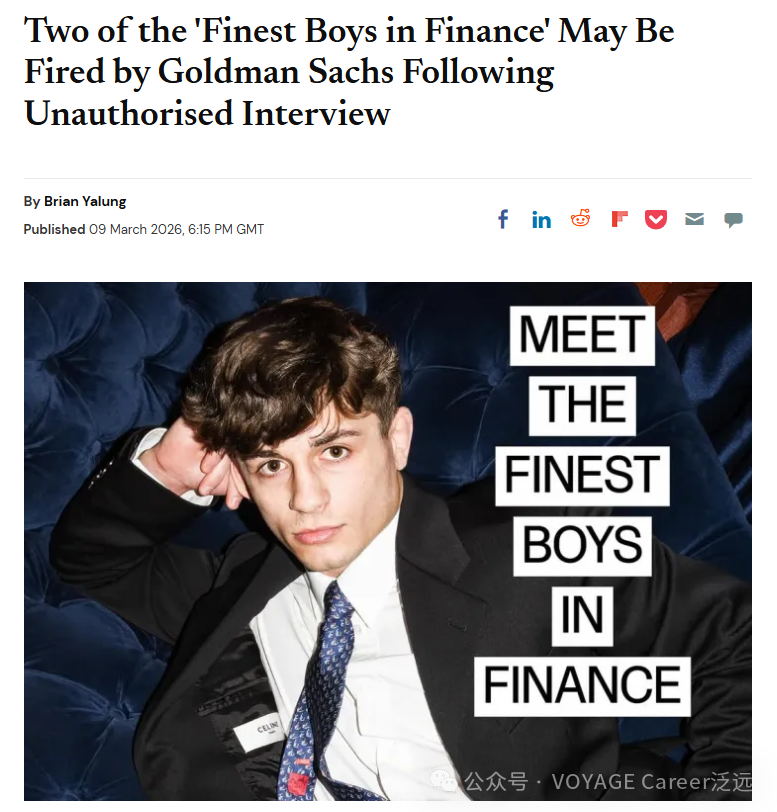Click the Celine tag on the jacket
The image size is (777, 812).
265,731
